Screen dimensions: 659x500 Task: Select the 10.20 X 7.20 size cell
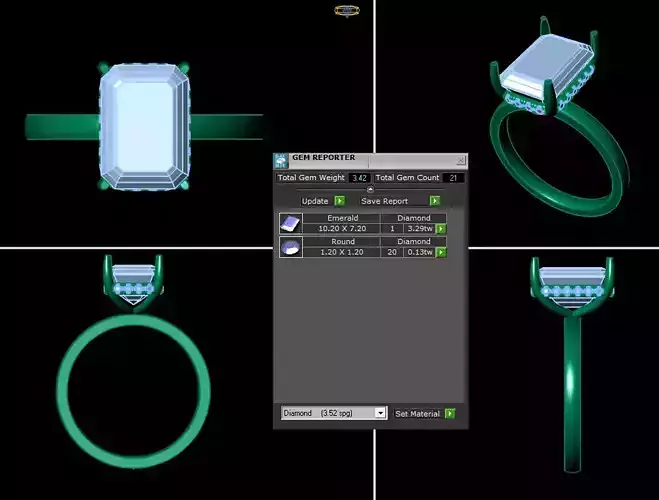tap(342, 229)
